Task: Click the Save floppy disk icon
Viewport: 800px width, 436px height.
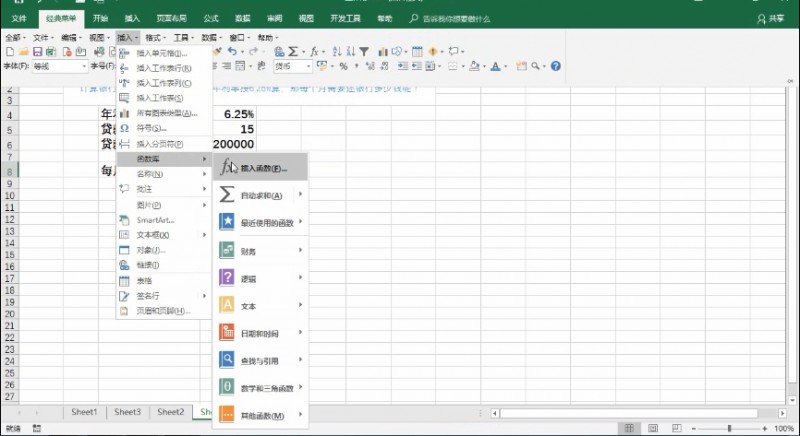Action: (x=37, y=52)
